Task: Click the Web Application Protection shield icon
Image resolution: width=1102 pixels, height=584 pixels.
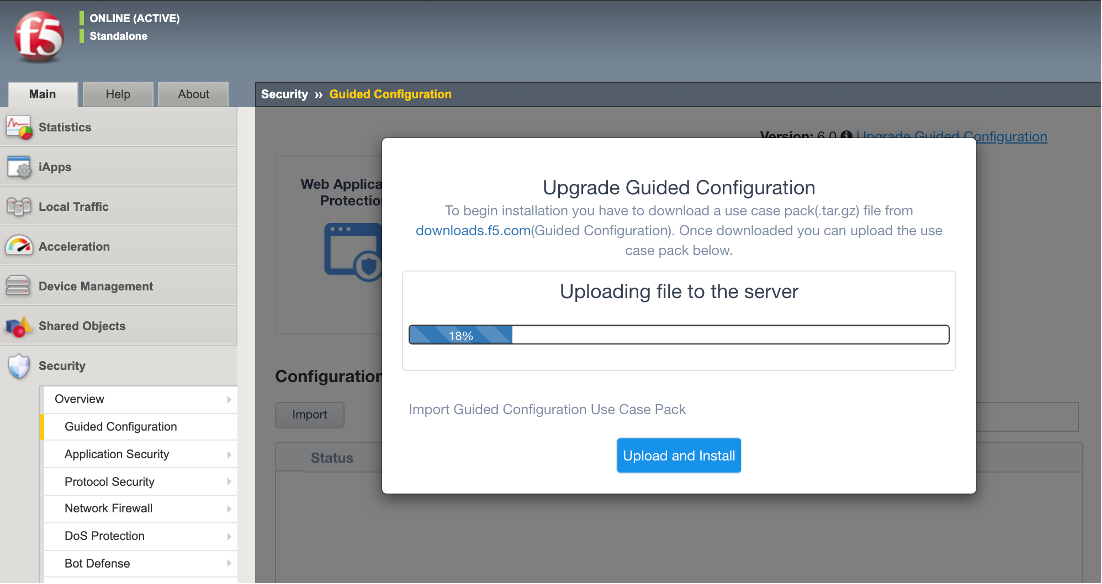Action: tap(353, 252)
